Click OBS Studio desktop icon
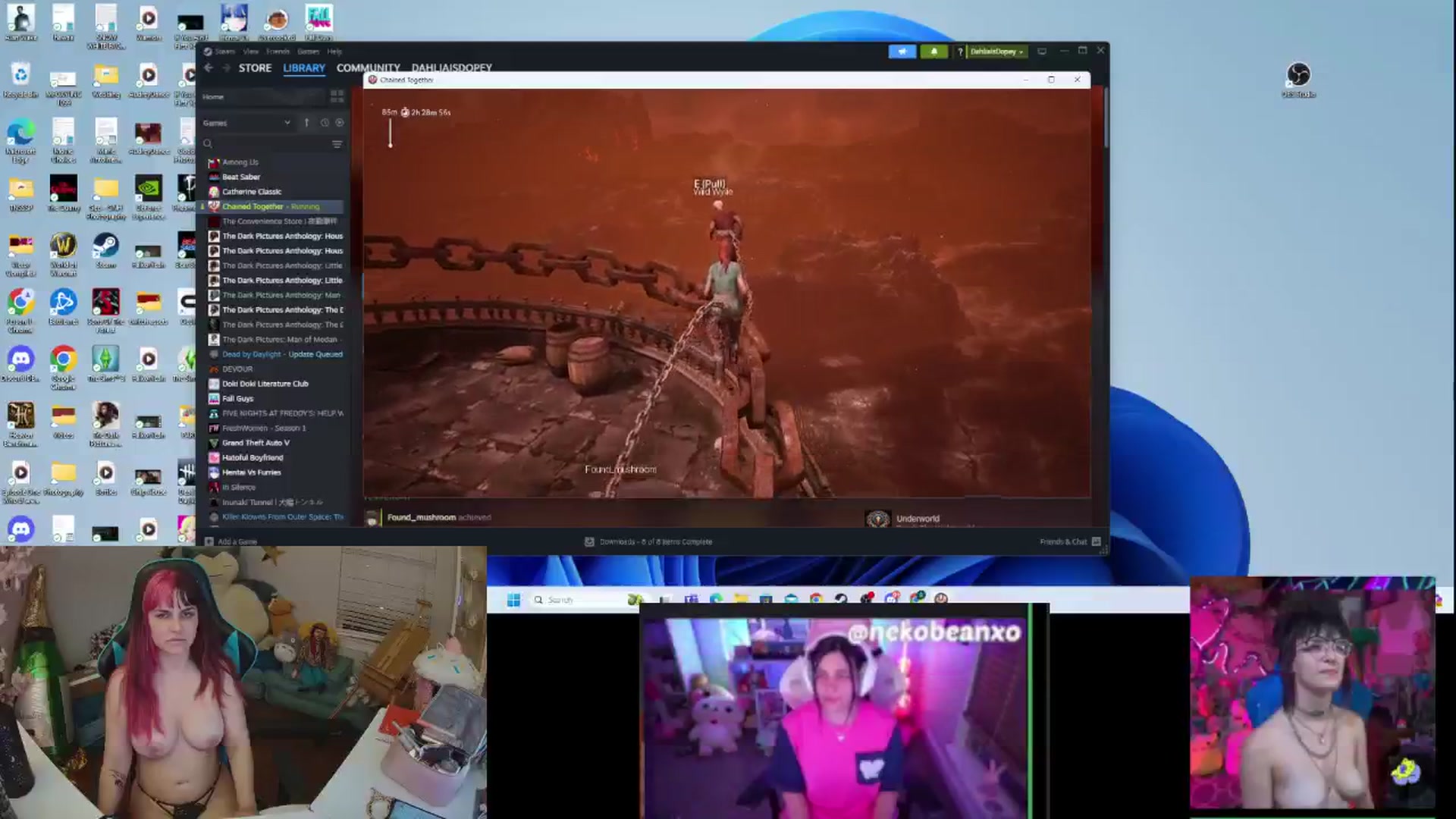Image resolution: width=1456 pixels, height=819 pixels. (x=1298, y=80)
